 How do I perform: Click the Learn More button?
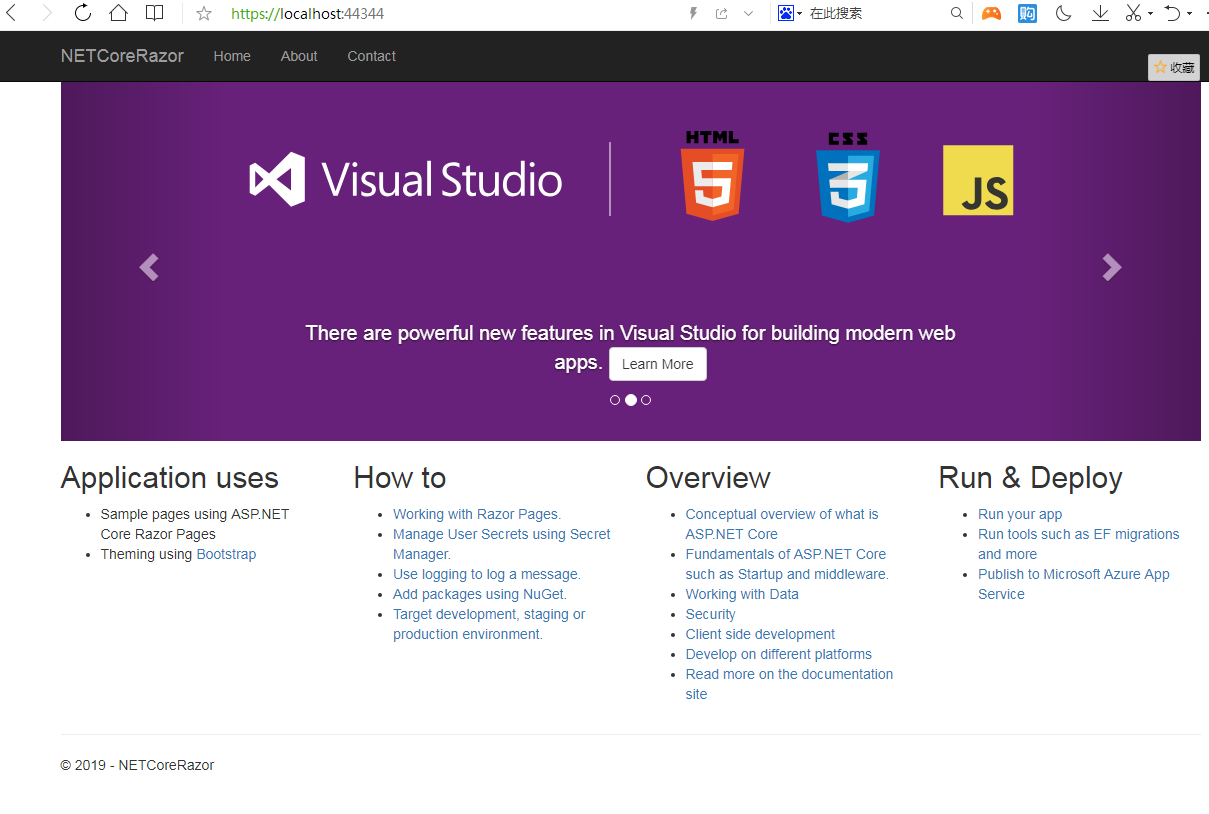tap(658, 364)
